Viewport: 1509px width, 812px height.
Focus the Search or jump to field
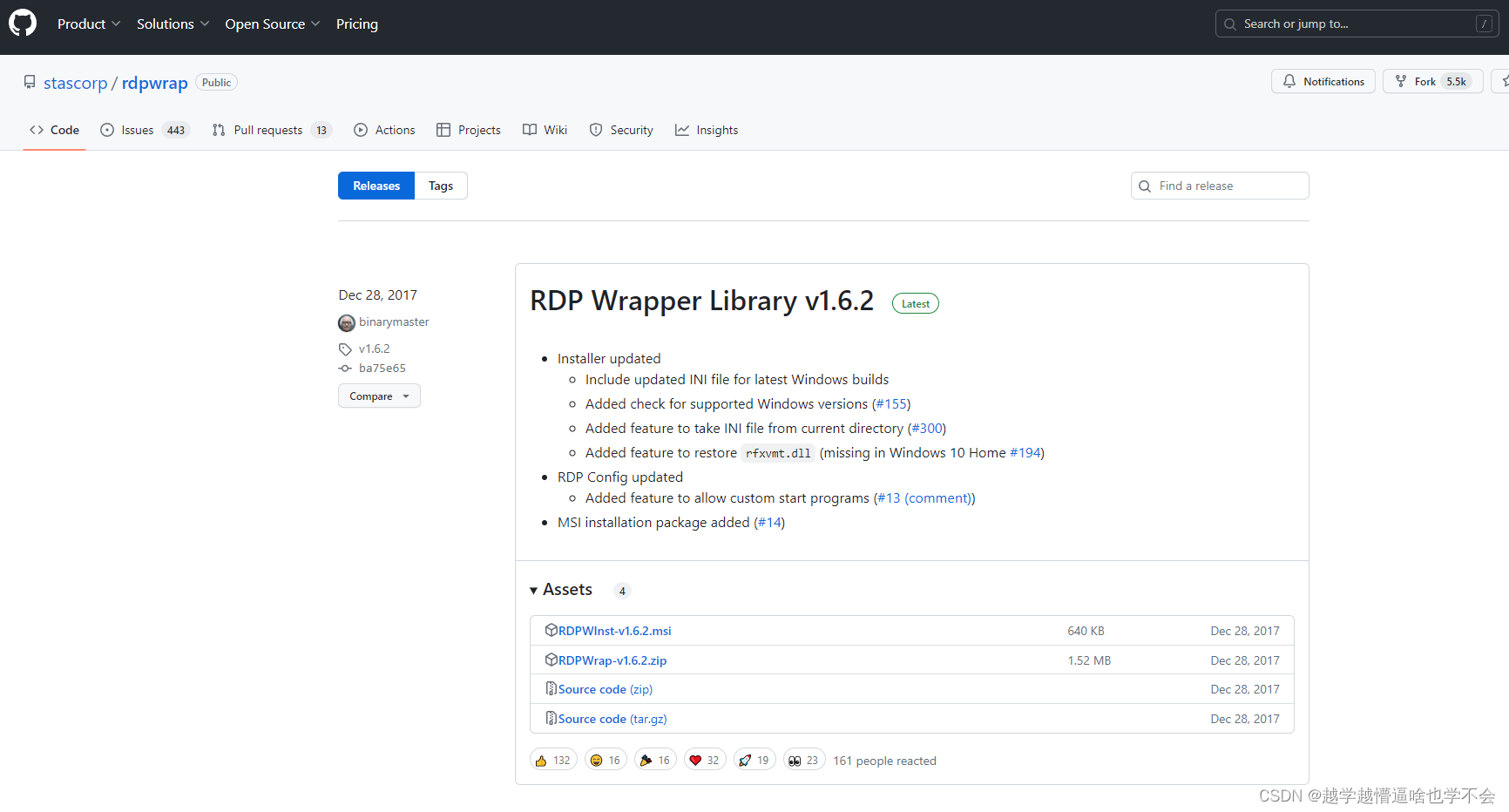coord(1357,24)
